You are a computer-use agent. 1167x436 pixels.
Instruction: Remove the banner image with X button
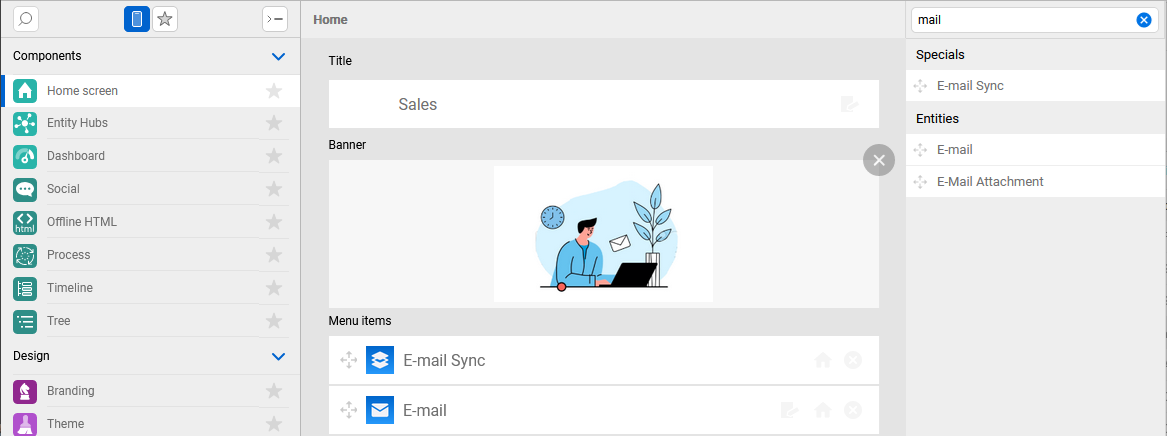tap(878, 160)
